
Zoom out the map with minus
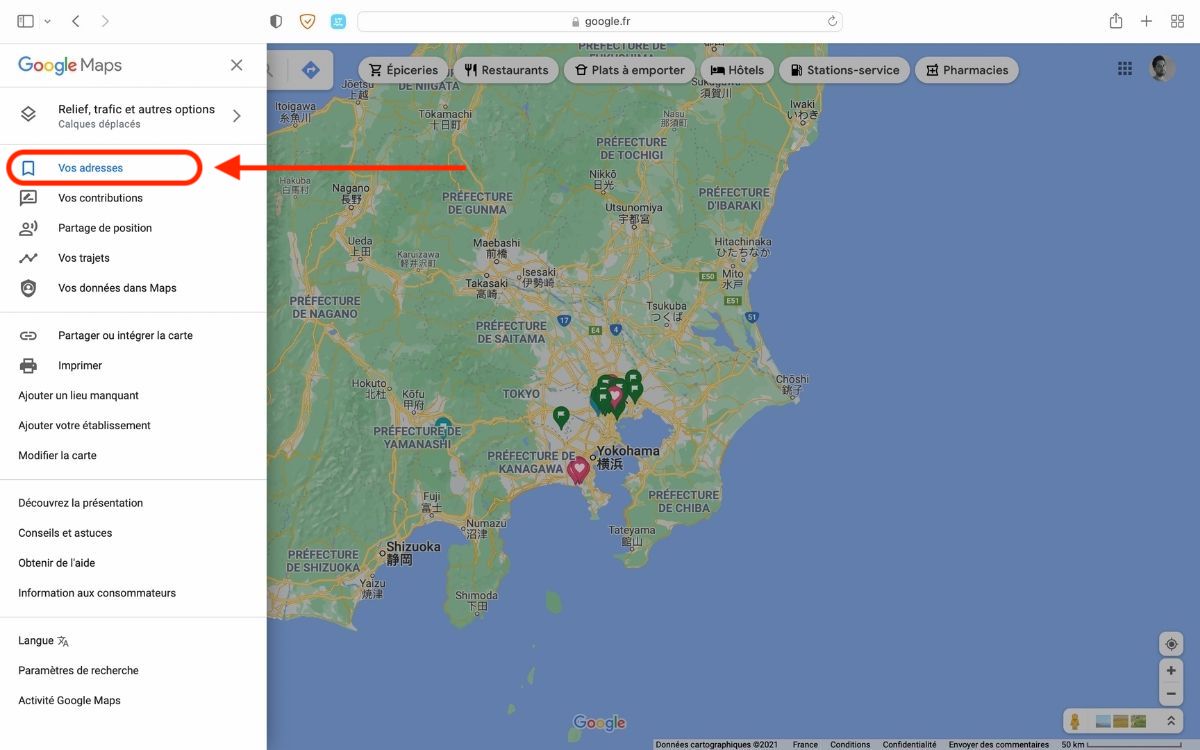pos(1171,694)
